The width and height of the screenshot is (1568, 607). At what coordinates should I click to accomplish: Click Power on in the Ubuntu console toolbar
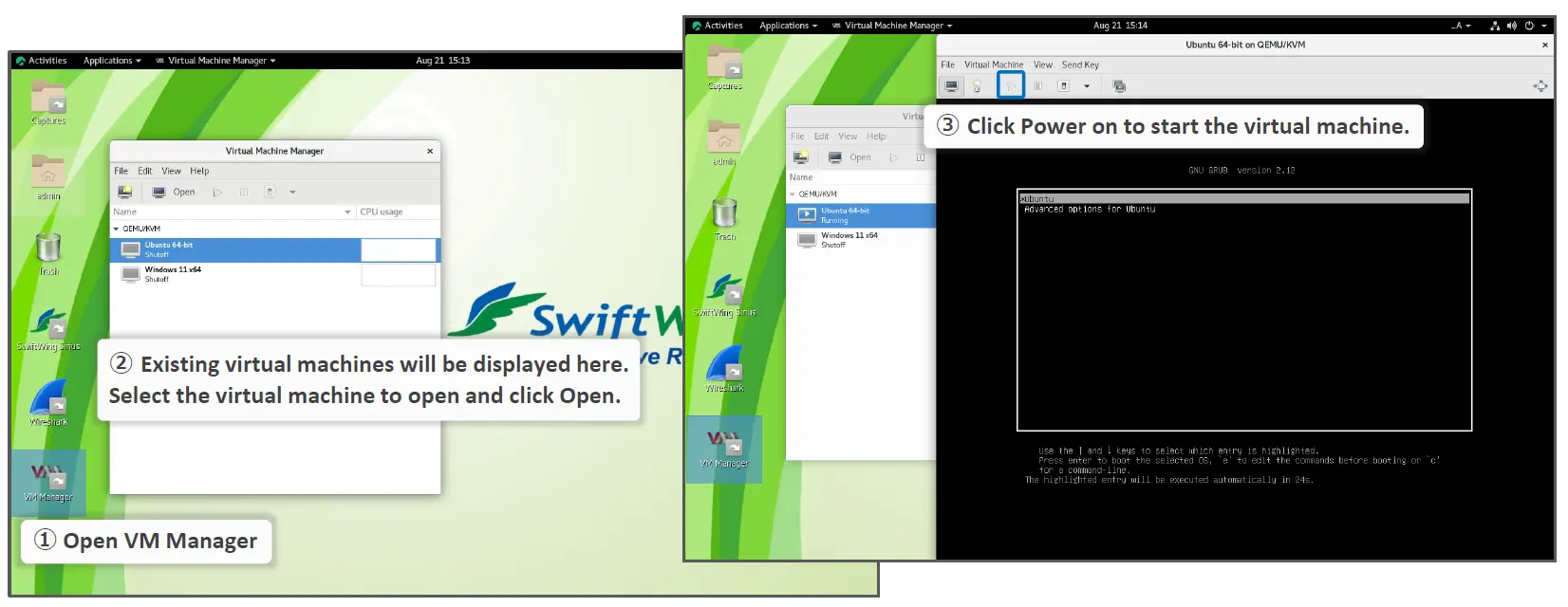pyautogui.click(x=1011, y=86)
